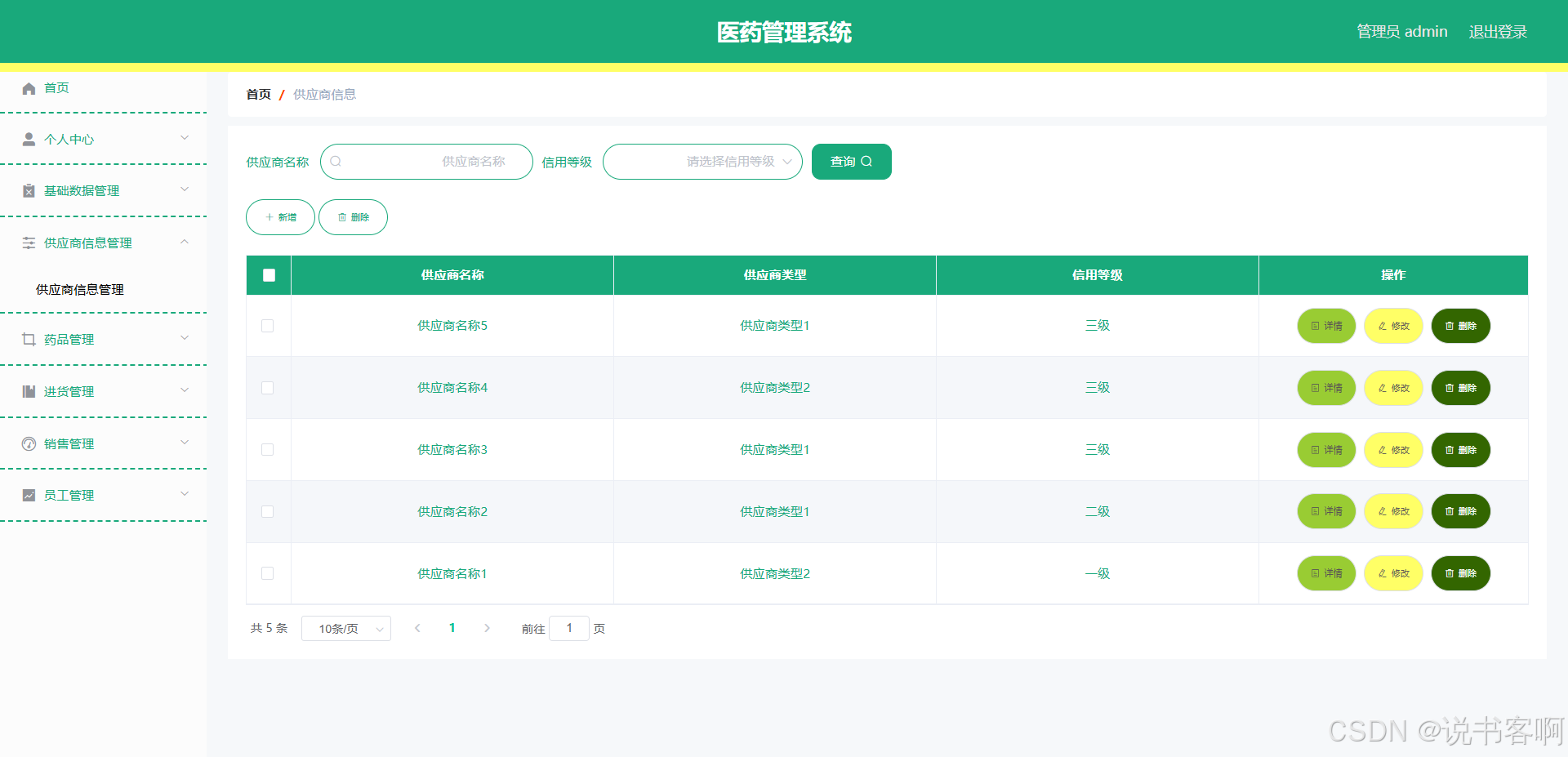Viewport: 1568px width, 757px height.
Task: Check the row checkbox for 供应商名称5
Action: tap(268, 326)
